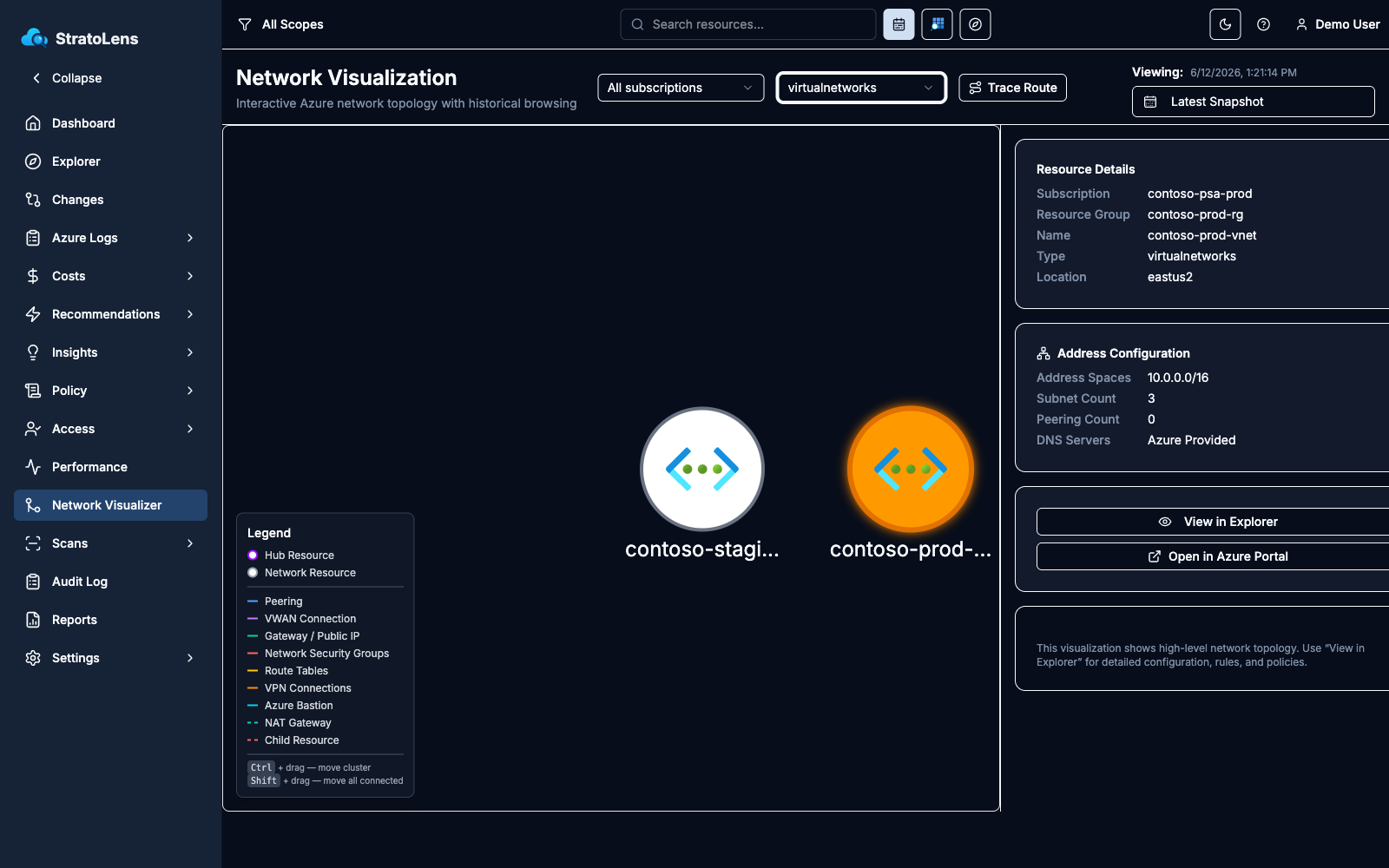Viewport: 1389px width, 868px height.
Task: Click the Address Configuration network icon
Action: [x=1043, y=353]
